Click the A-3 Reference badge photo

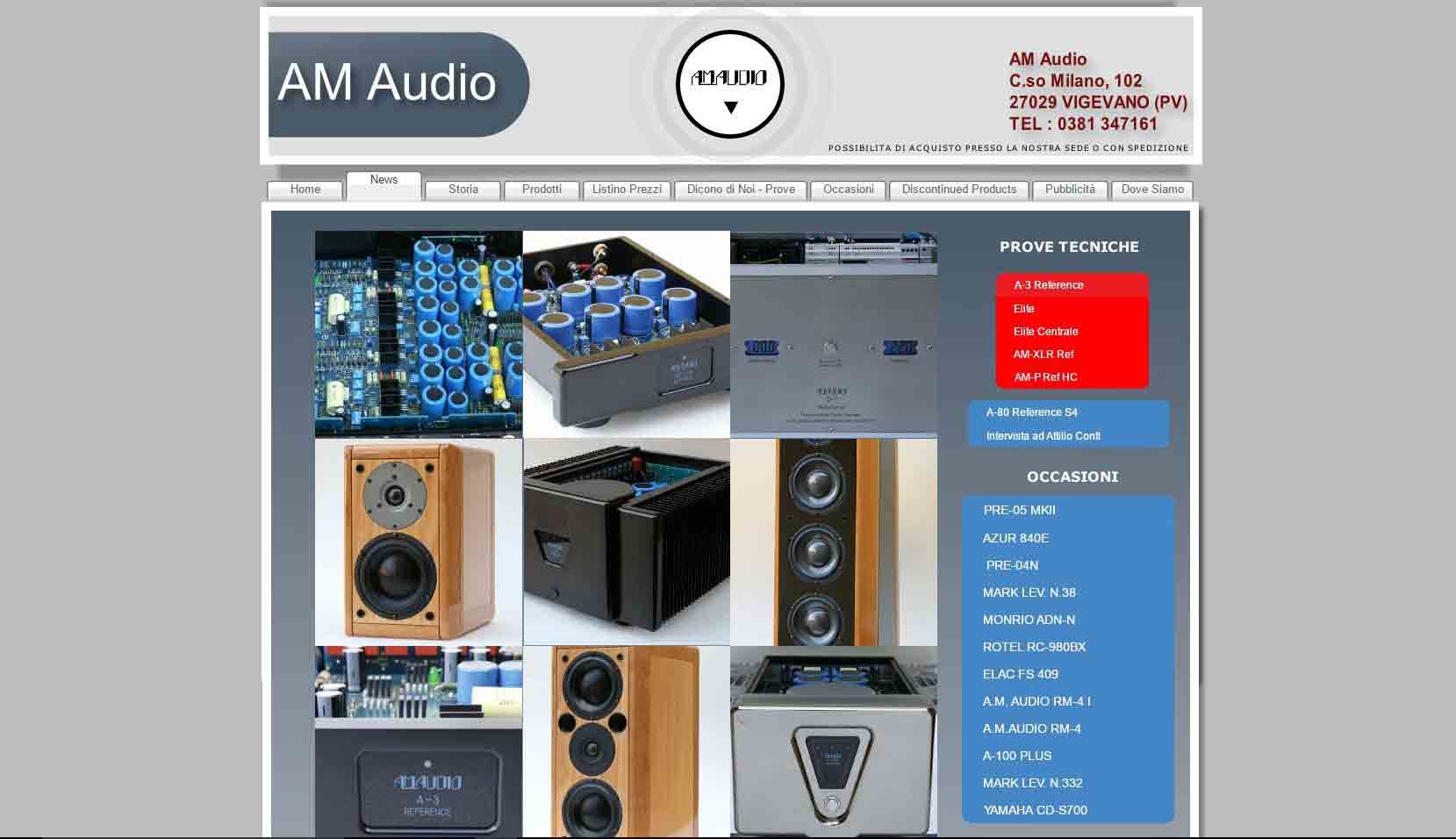[x=419, y=742]
